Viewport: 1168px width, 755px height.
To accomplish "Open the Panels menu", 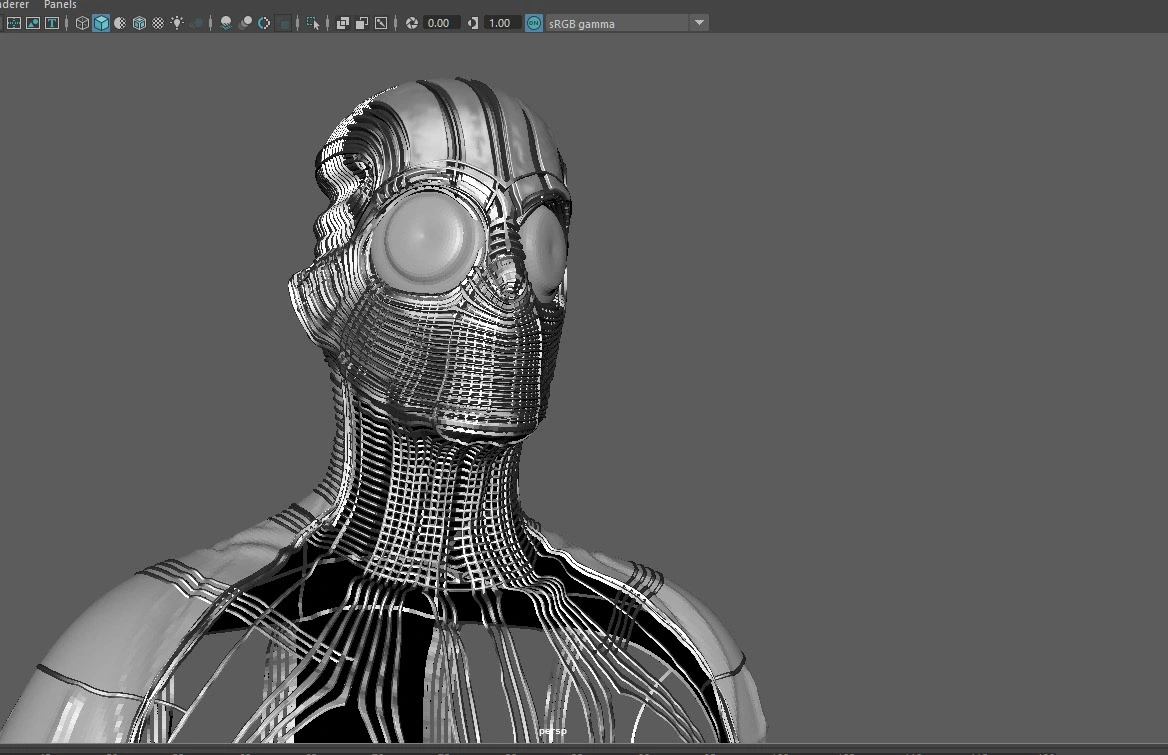I will tap(60, 4).
